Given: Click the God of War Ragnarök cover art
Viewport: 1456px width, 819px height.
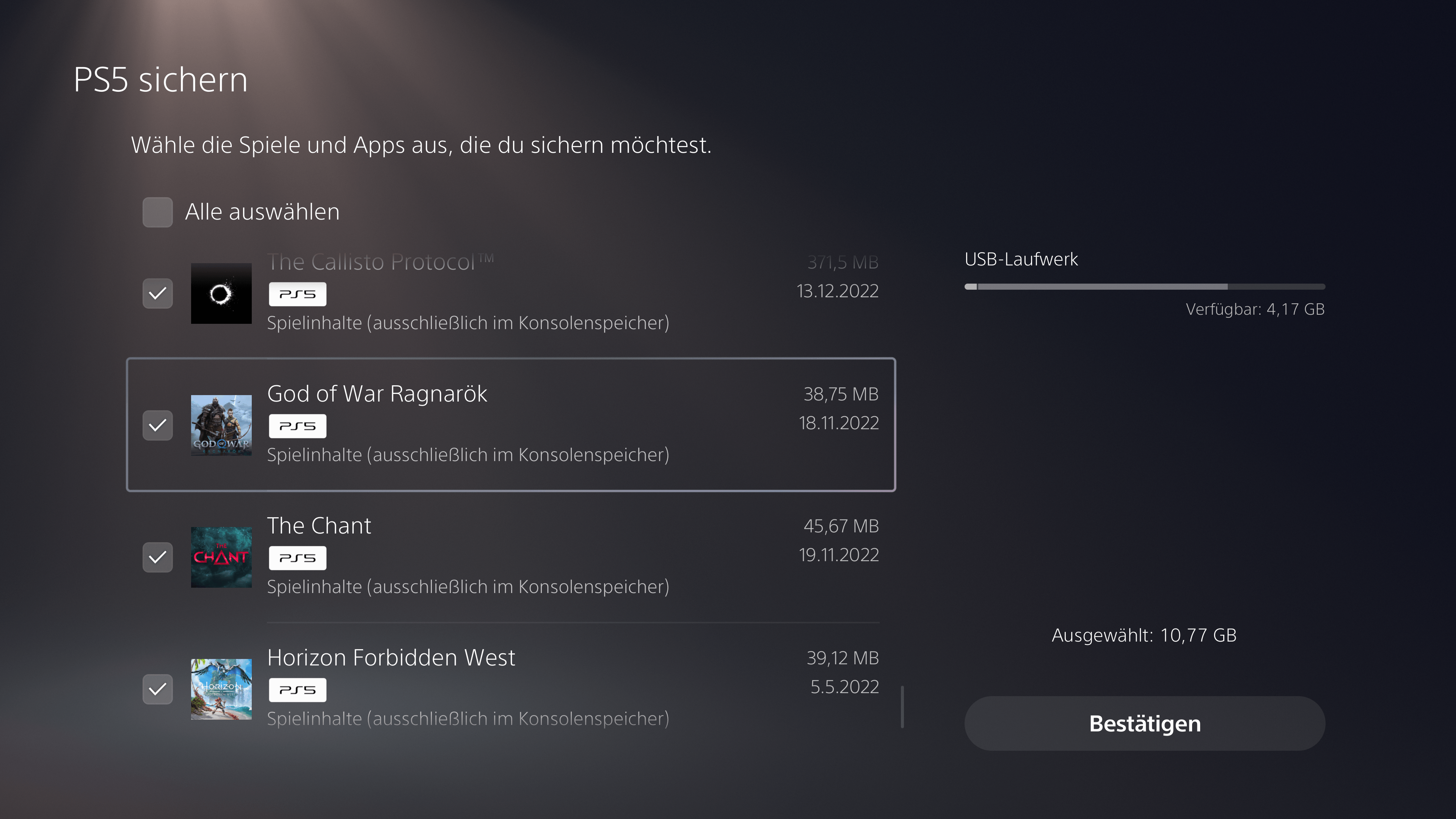Looking at the screenshot, I should click(221, 425).
